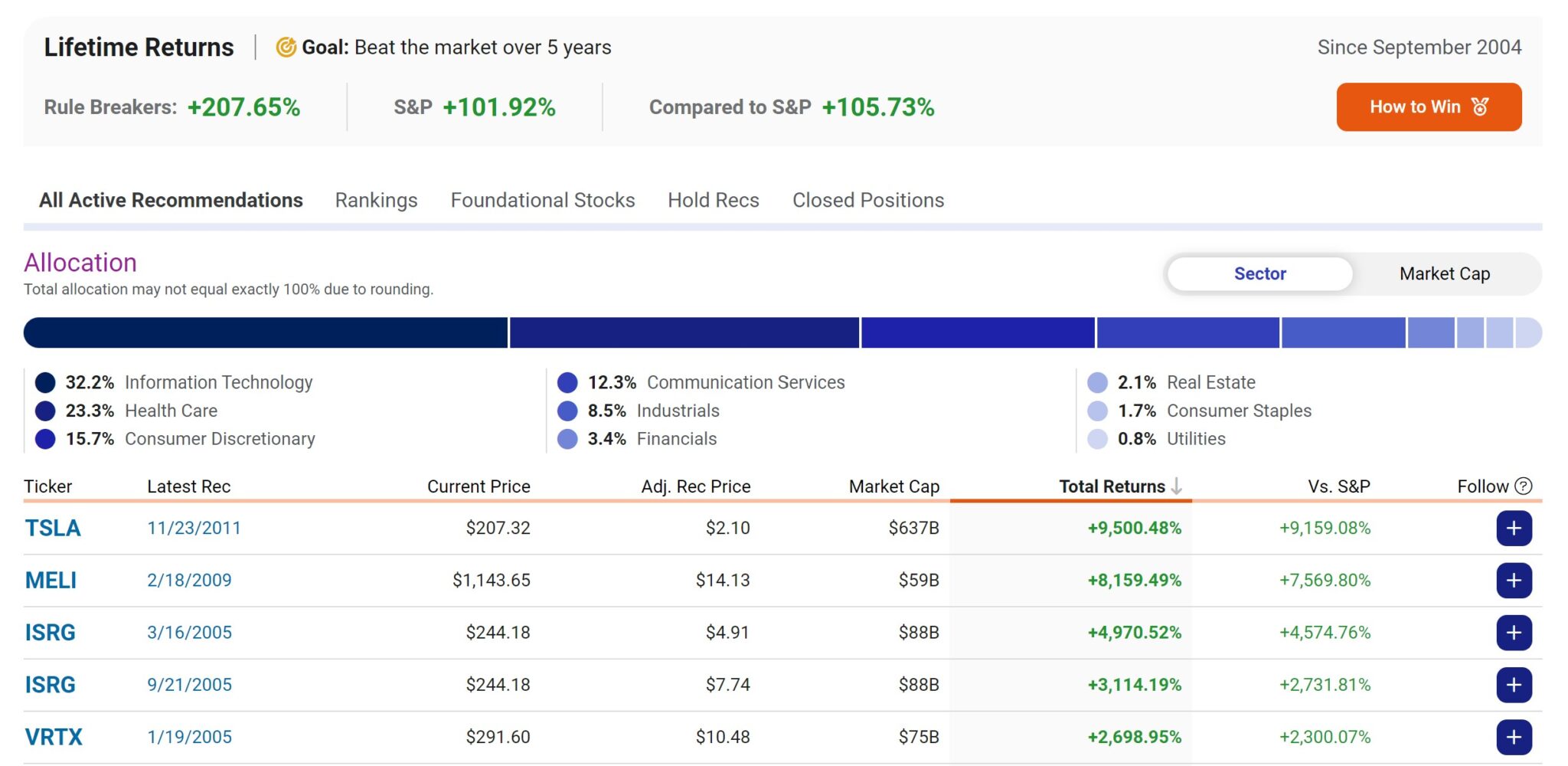Follow MELI using its plus button

[1514, 581]
